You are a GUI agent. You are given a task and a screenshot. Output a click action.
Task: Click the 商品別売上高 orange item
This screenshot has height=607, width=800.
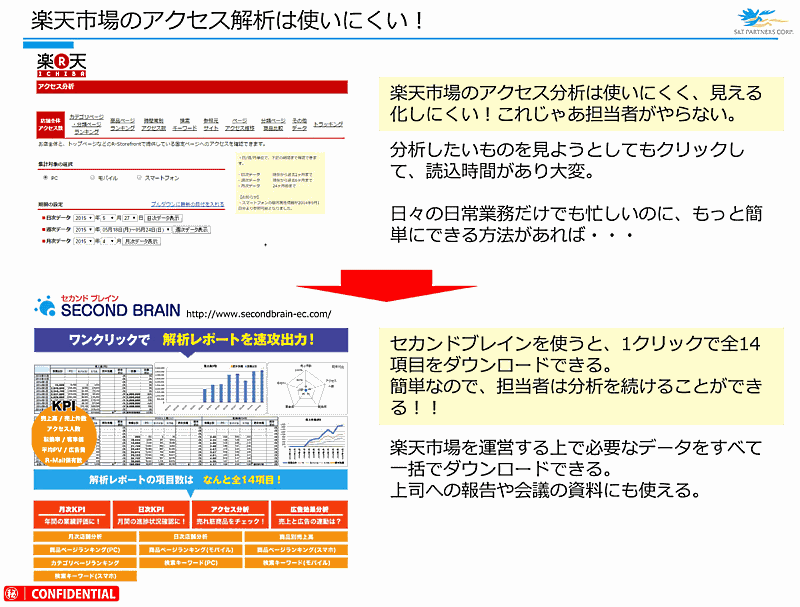(296, 537)
